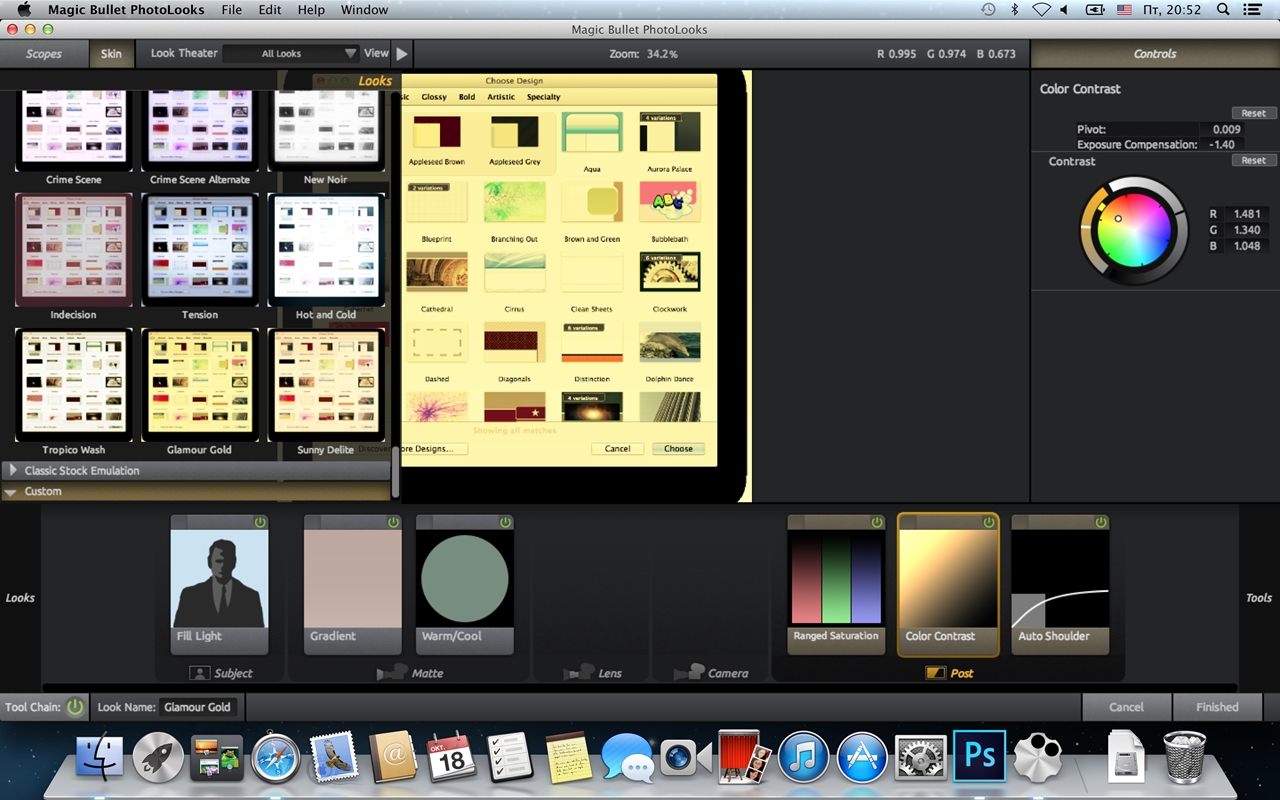
Task: Open Reminders checklist icon in the Dock
Action: (509, 759)
